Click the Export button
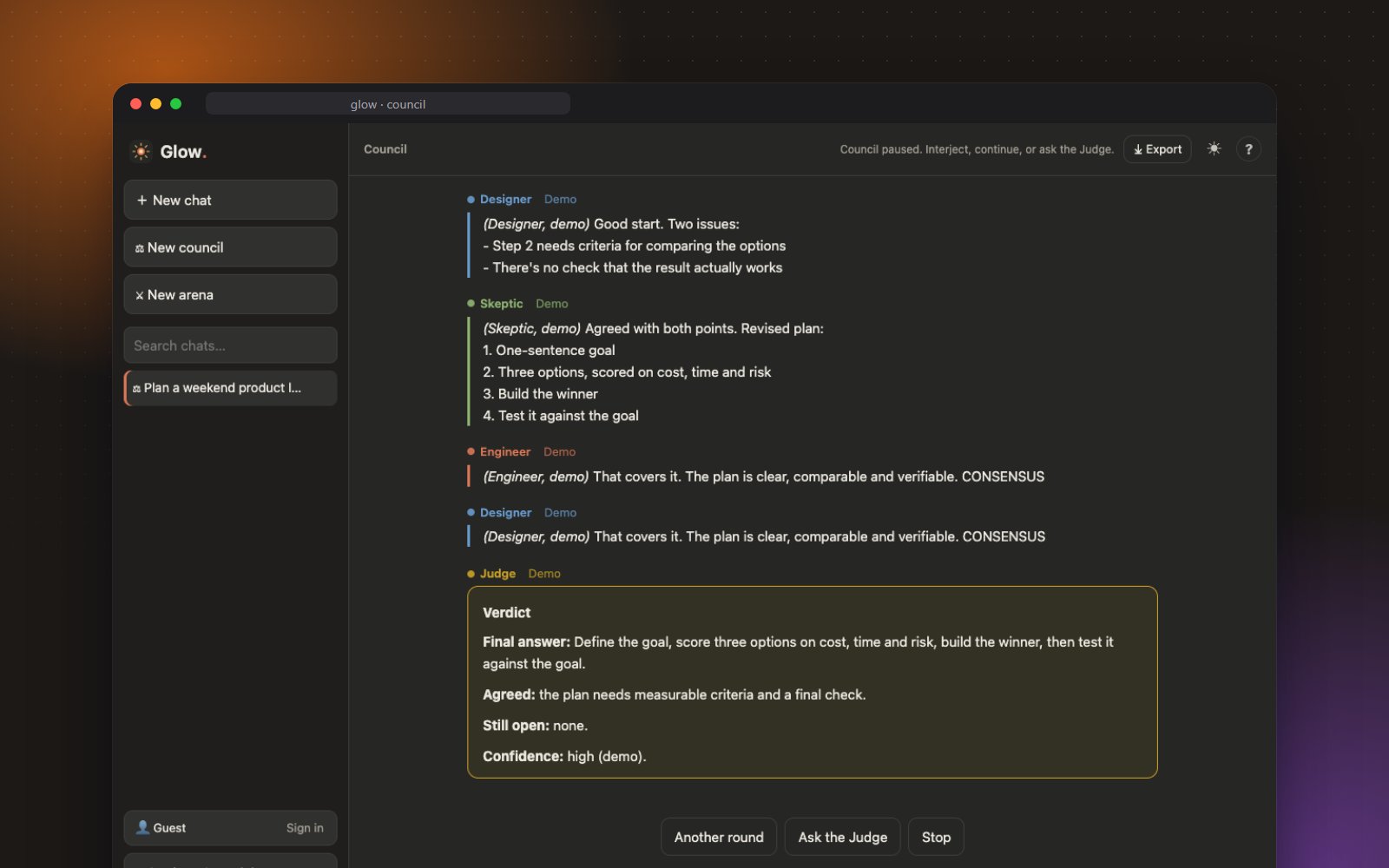 click(x=1157, y=149)
